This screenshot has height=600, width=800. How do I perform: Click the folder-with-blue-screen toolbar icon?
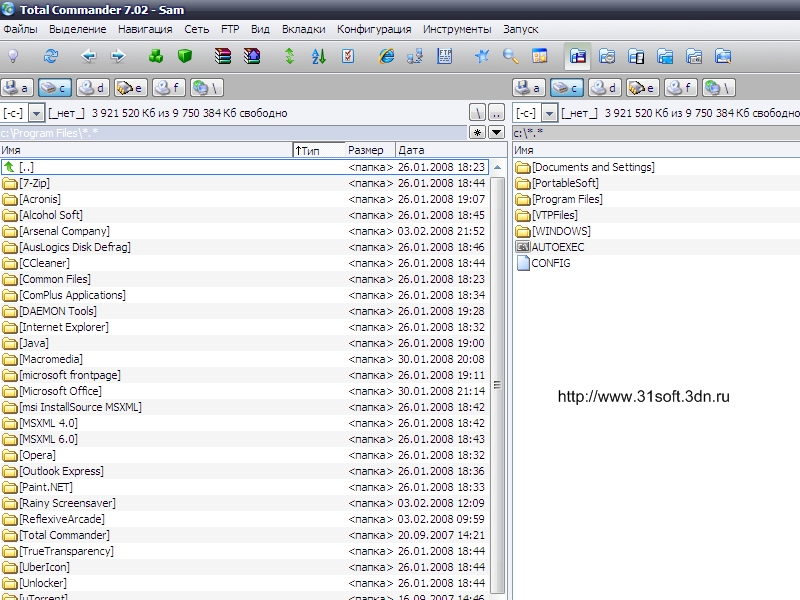(665, 56)
